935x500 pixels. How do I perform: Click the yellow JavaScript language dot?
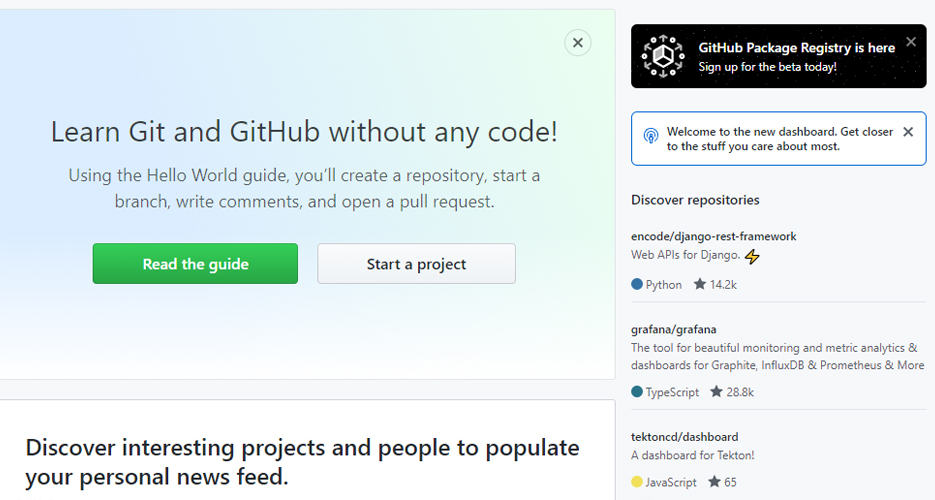637,482
